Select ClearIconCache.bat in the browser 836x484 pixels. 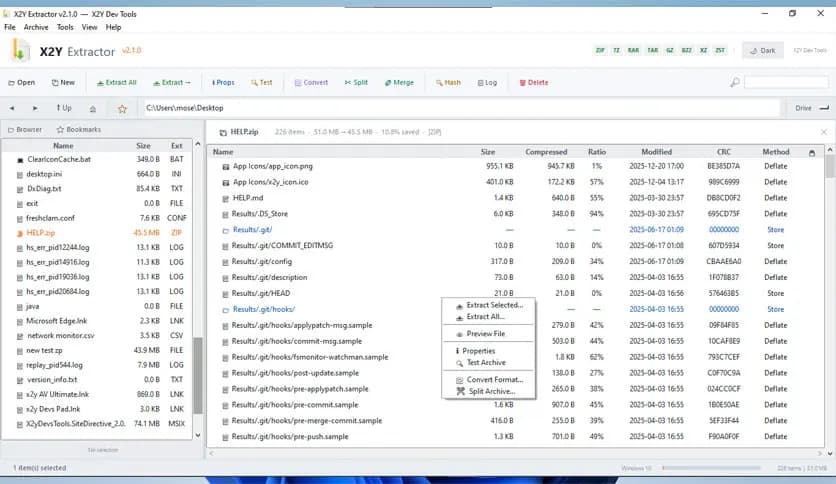tap(97, 159)
